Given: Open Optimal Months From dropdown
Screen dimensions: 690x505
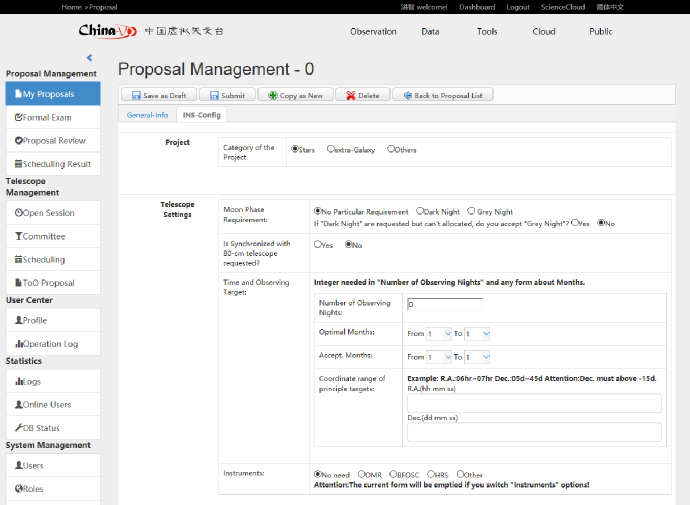Looking at the screenshot, I should point(438,333).
